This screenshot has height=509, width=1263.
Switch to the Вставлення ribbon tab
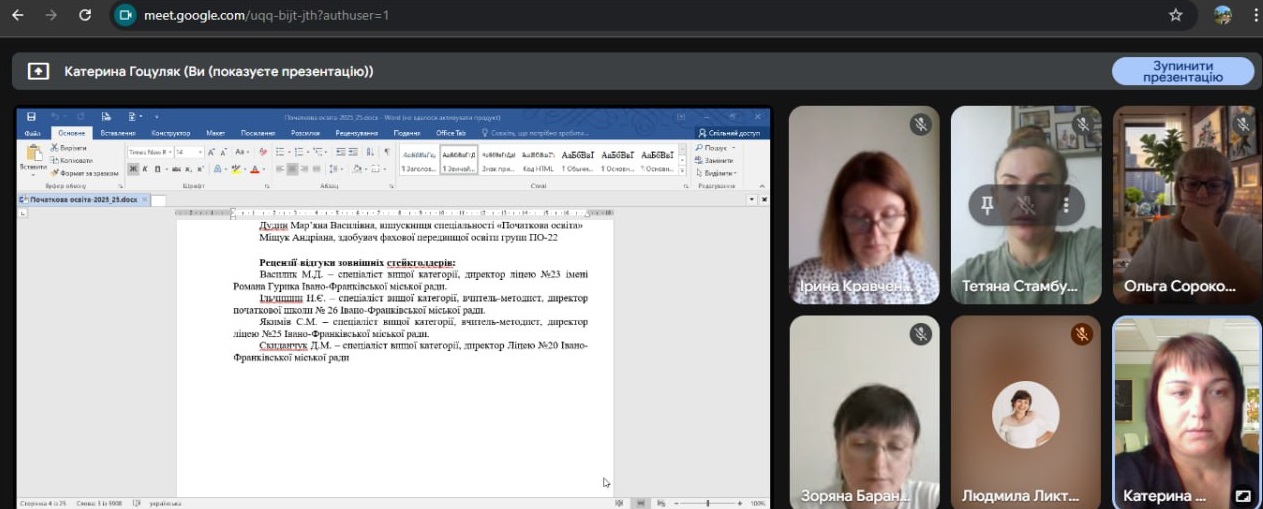coord(118,133)
